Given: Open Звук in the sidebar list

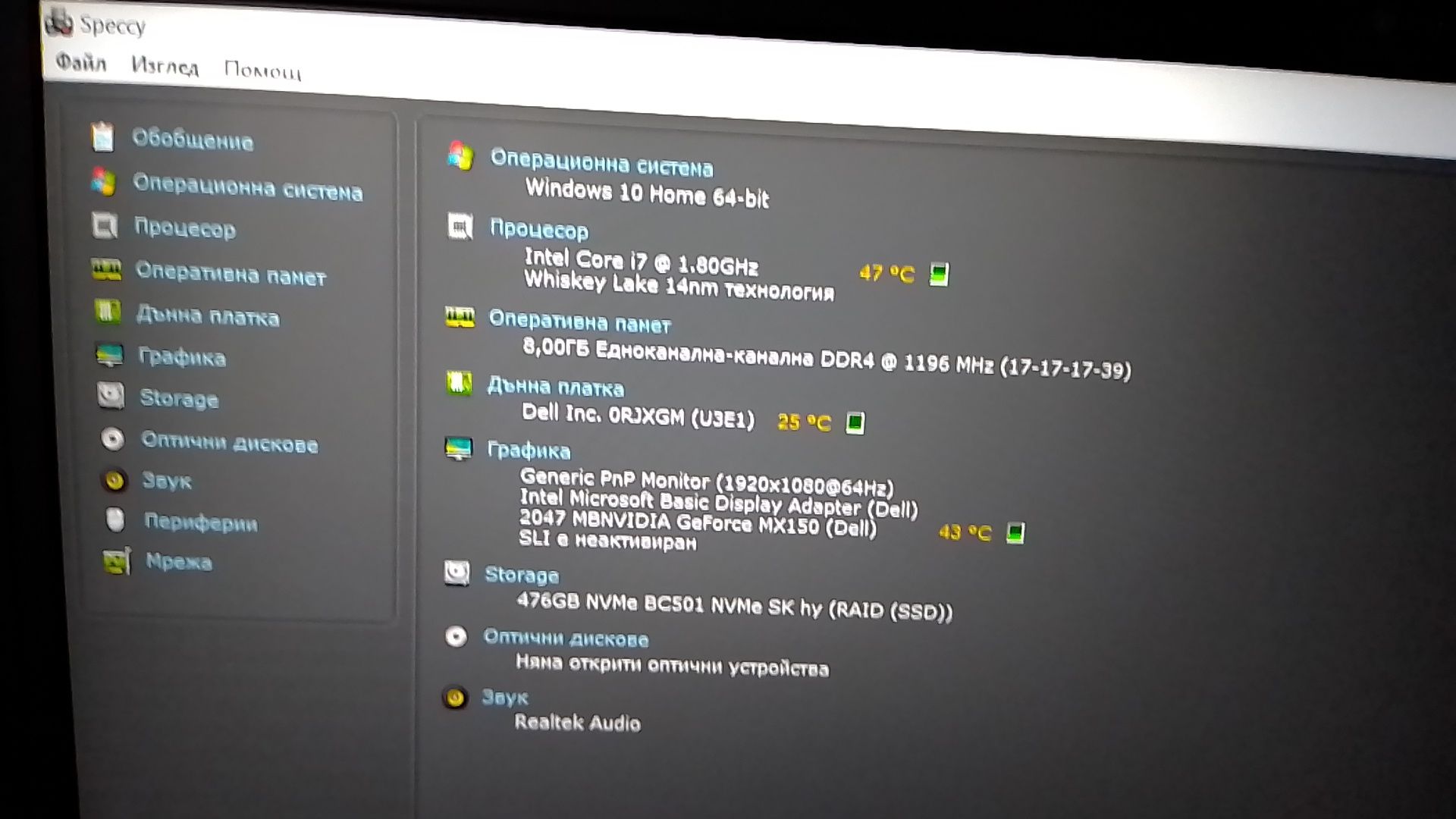Looking at the screenshot, I should [x=167, y=480].
